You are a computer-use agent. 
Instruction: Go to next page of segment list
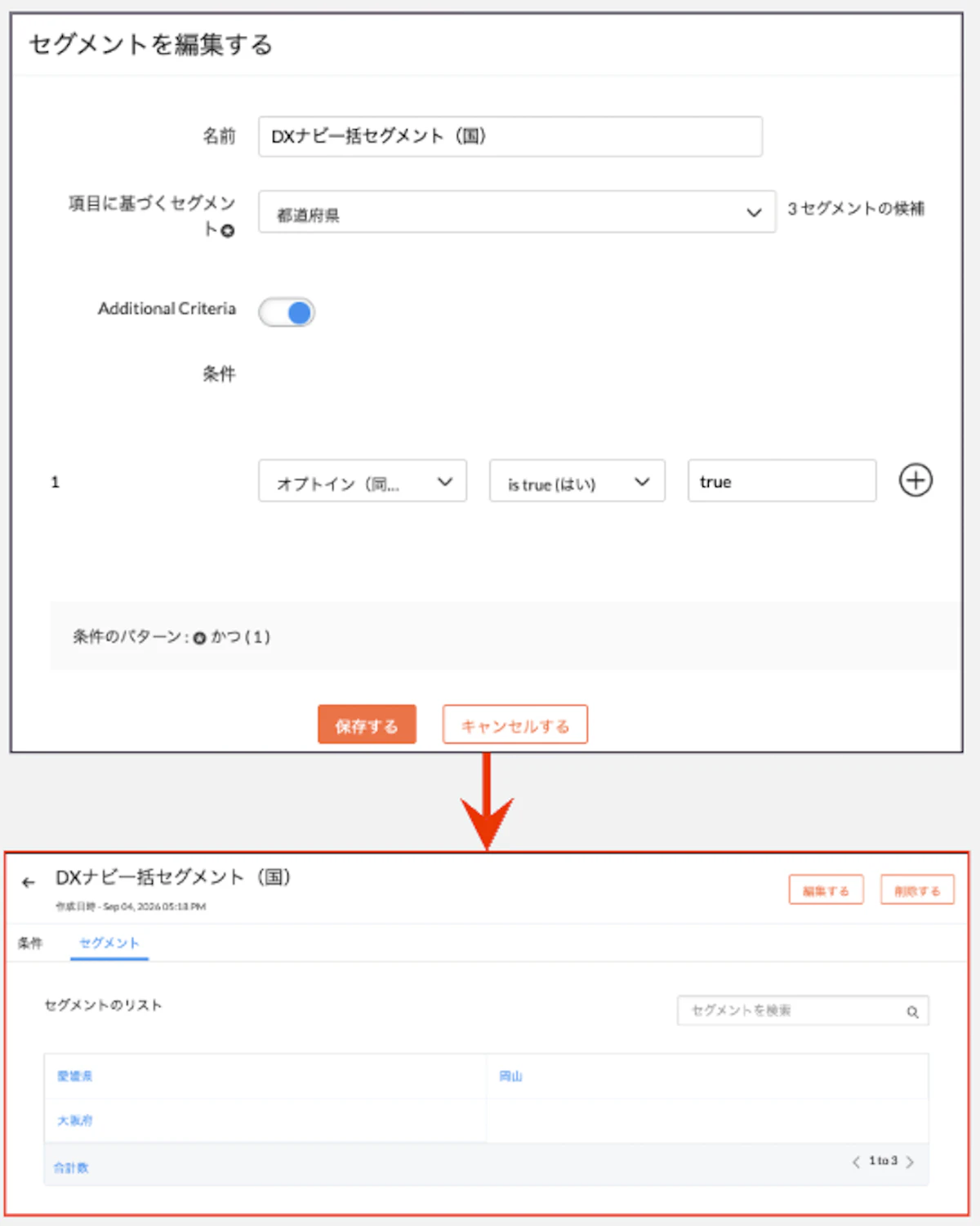coord(910,1161)
